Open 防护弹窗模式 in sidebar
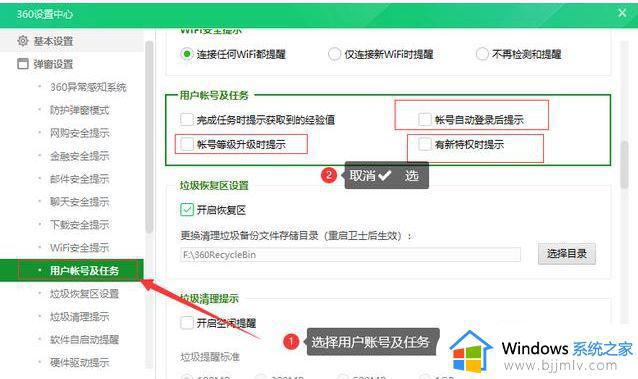Image resolution: width=638 pixels, height=379 pixels. [x=79, y=110]
